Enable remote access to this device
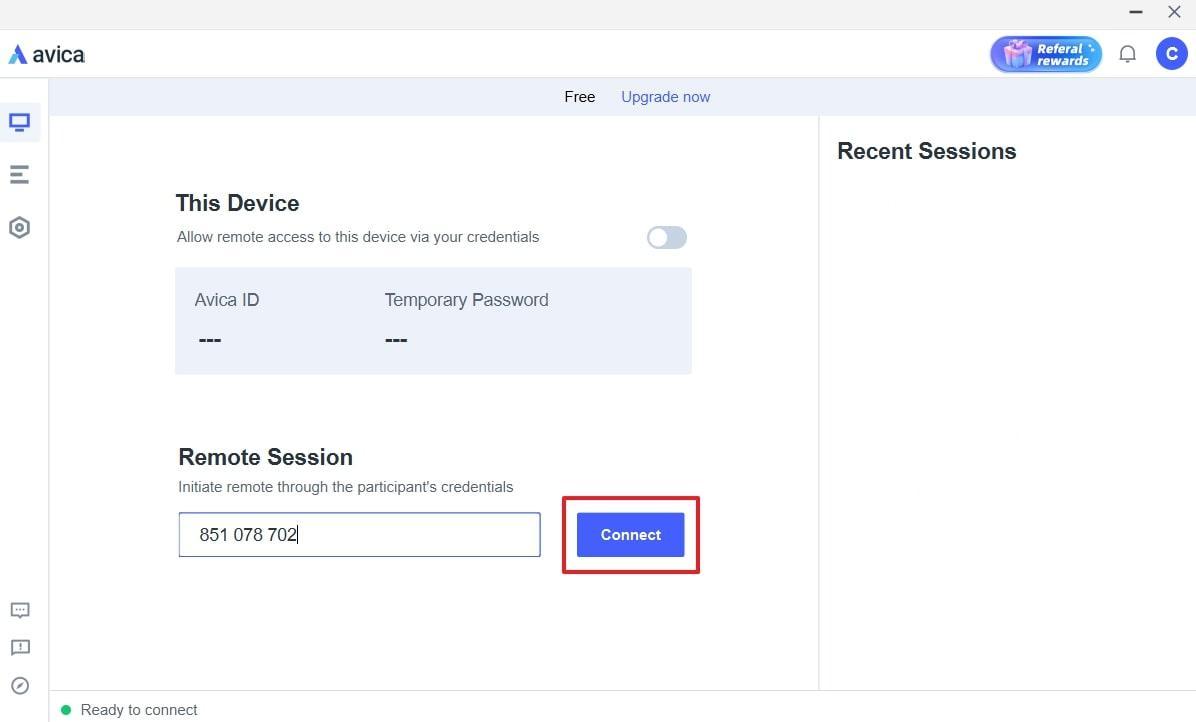 pos(666,237)
